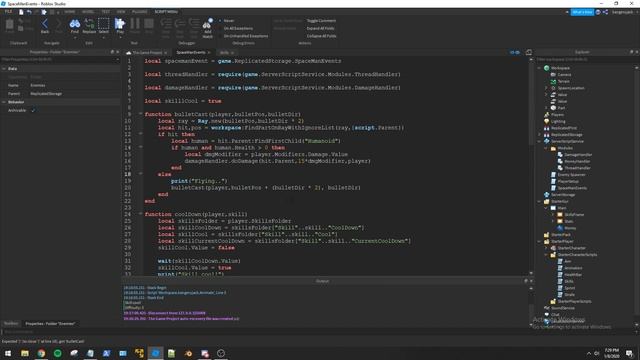
Task: Fold the coolDown function at line 24
Action: (x=140, y=214)
